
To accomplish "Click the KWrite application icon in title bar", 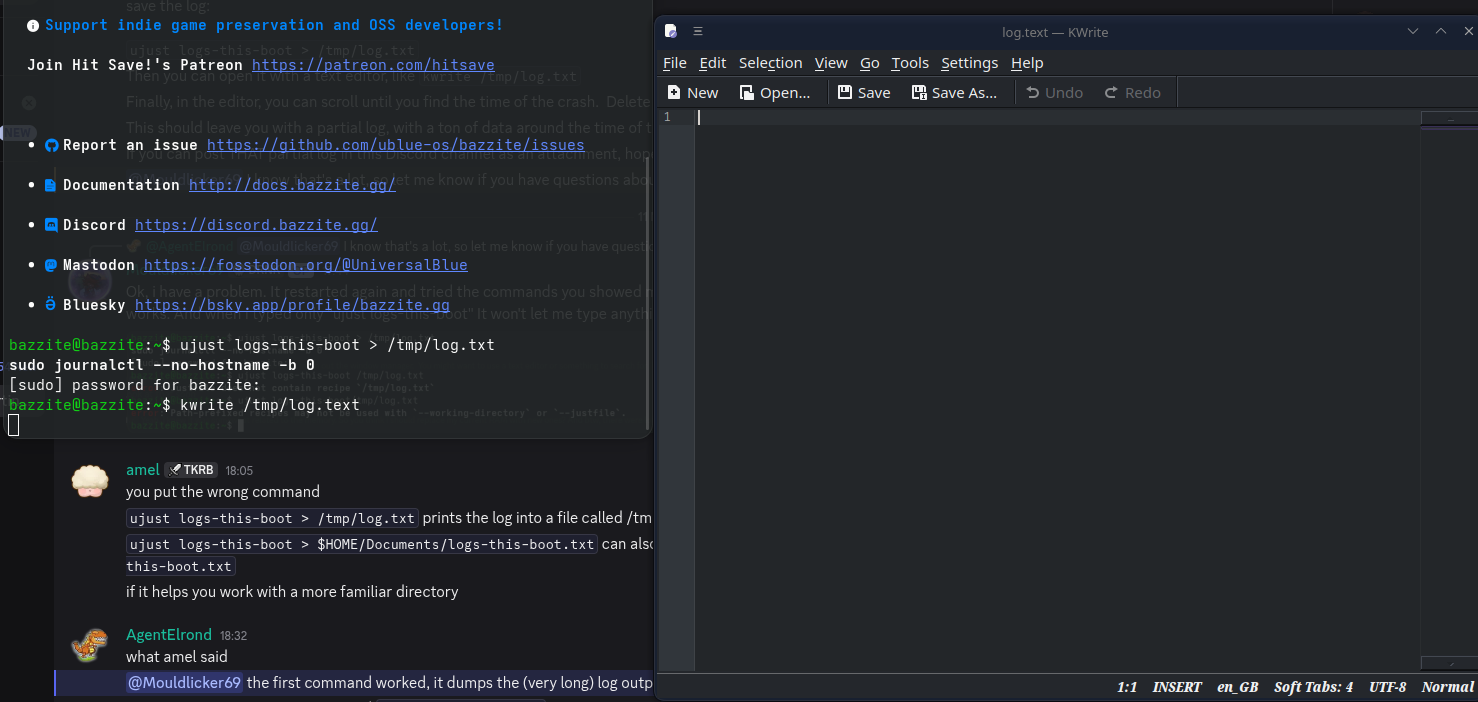I will click(x=671, y=31).
